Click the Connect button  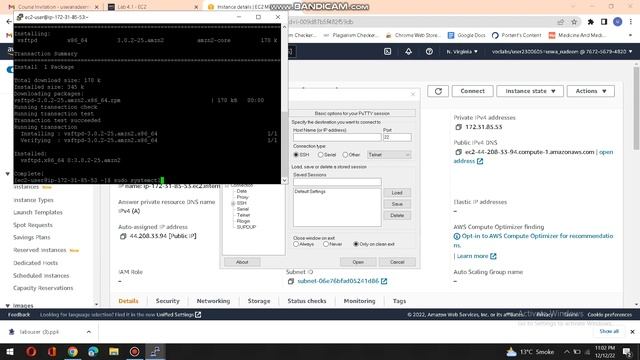click(472, 91)
